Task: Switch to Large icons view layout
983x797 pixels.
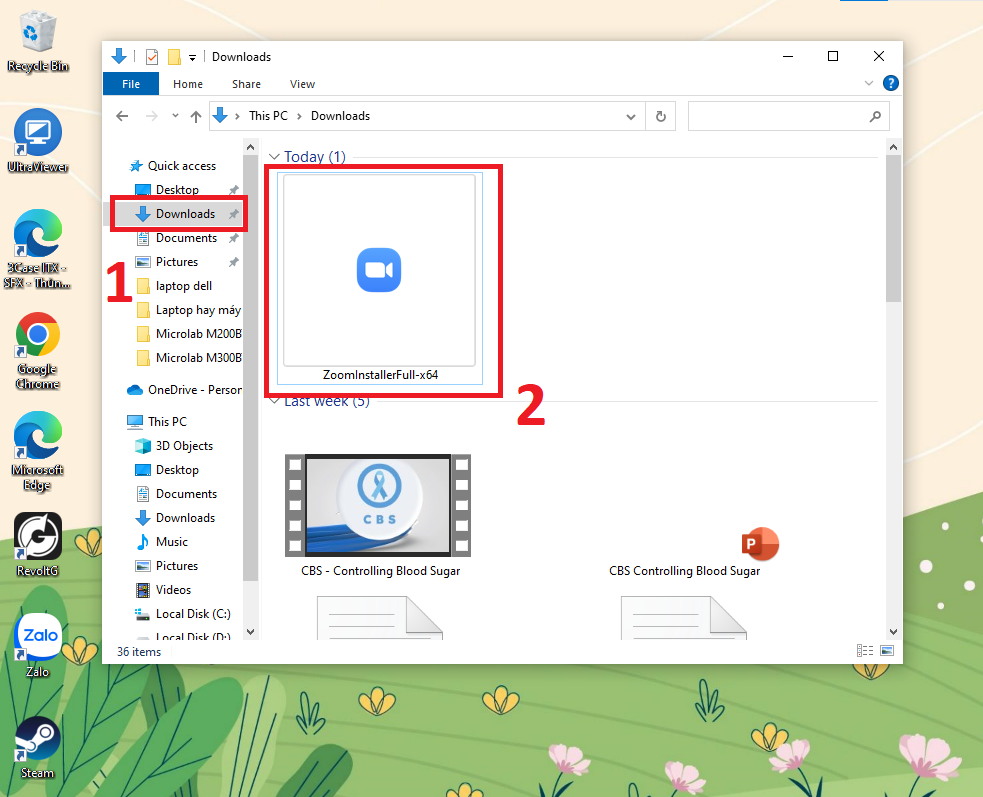Action: click(886, 650)
